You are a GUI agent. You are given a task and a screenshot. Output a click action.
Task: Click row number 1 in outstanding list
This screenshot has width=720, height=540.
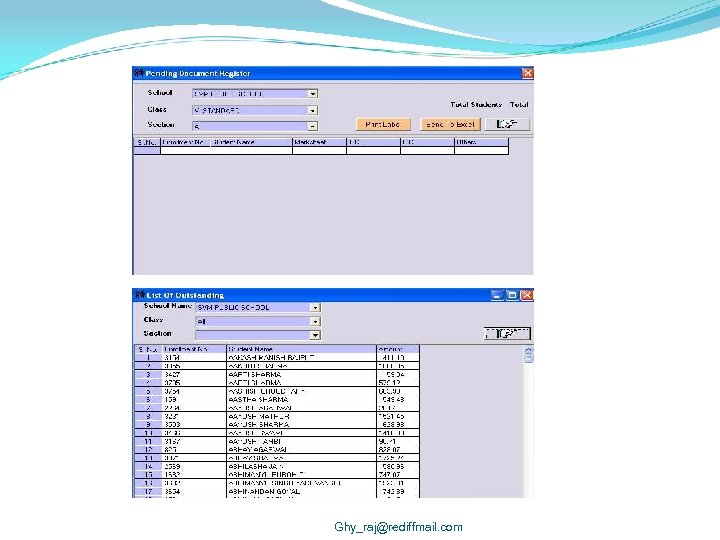click(148, 358)
